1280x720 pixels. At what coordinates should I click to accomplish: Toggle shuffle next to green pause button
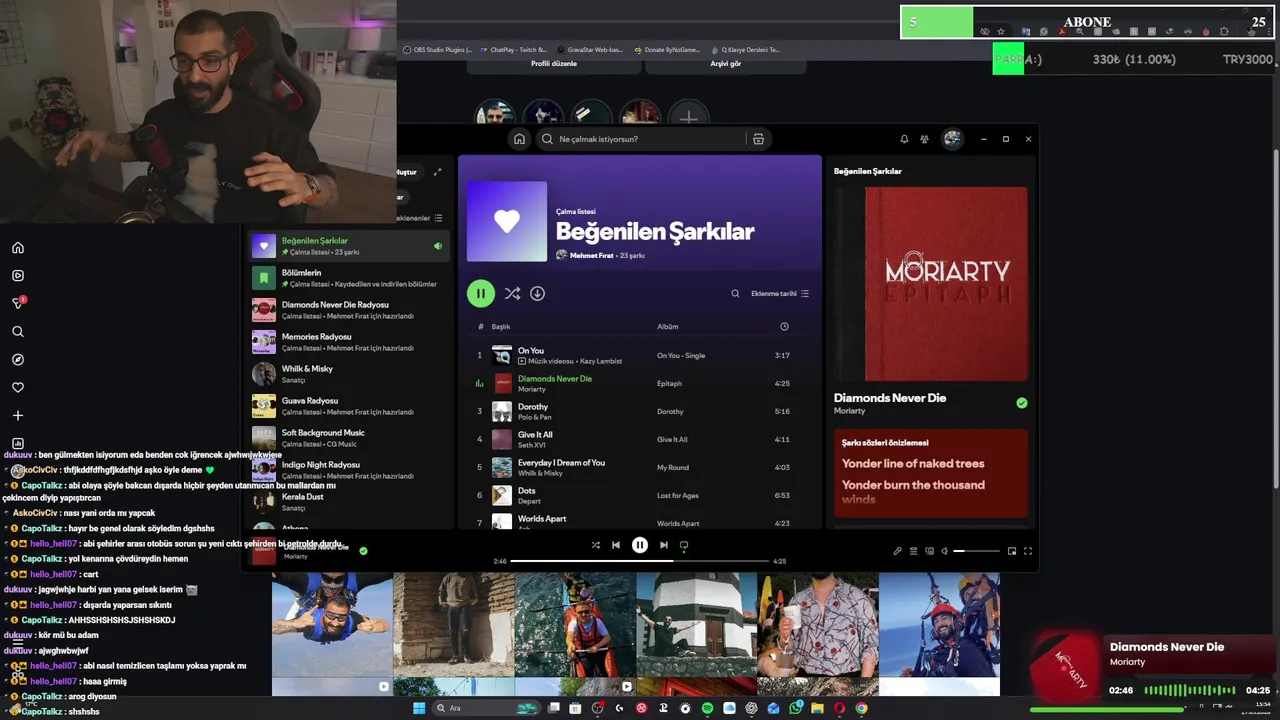tap(512, 293)
